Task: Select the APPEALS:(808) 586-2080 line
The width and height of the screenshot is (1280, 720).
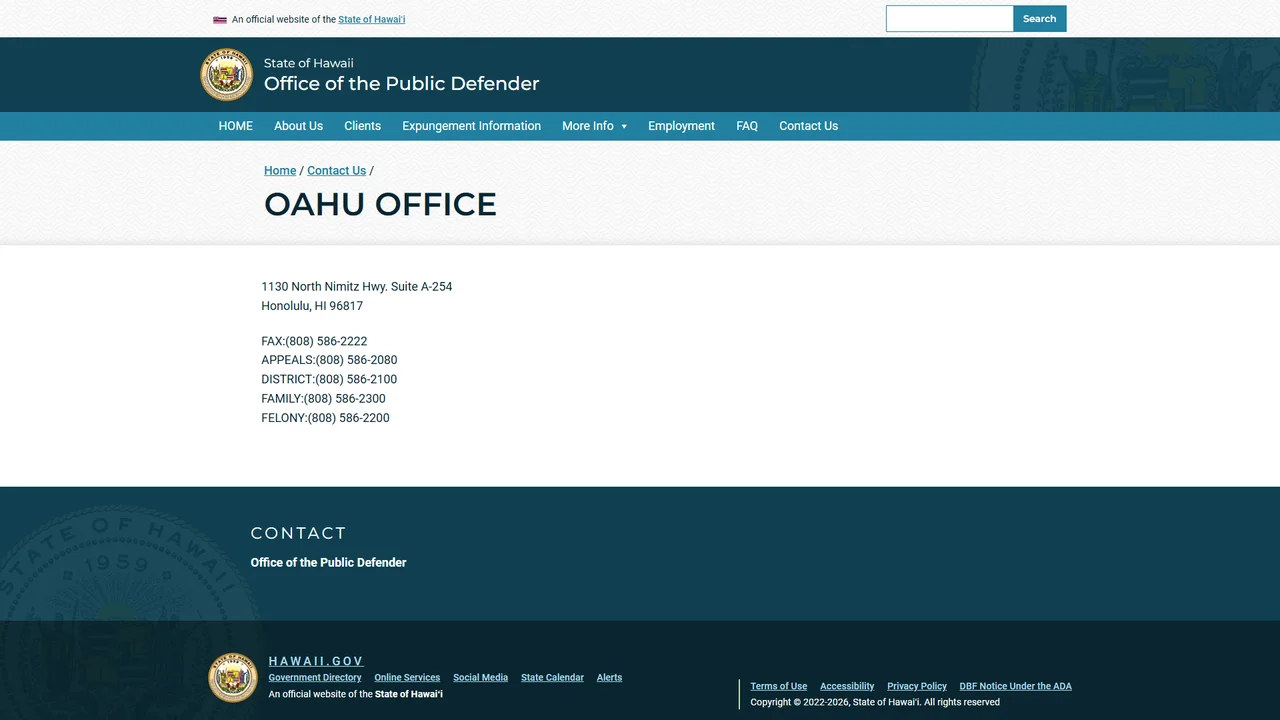Action: [x=329, y=360]
